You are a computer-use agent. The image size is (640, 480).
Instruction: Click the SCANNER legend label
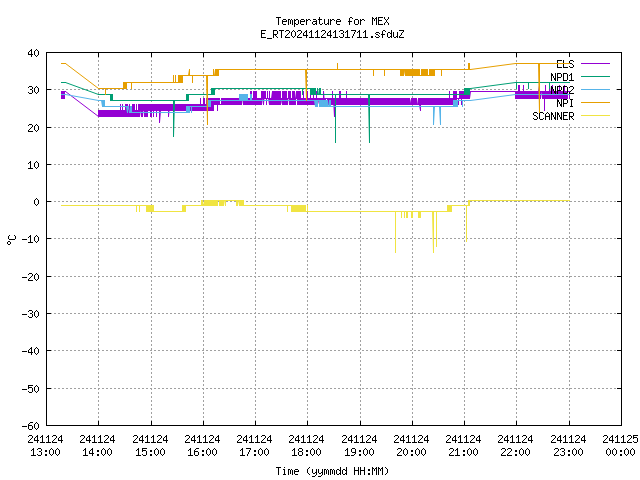click(x=553, y=116)
